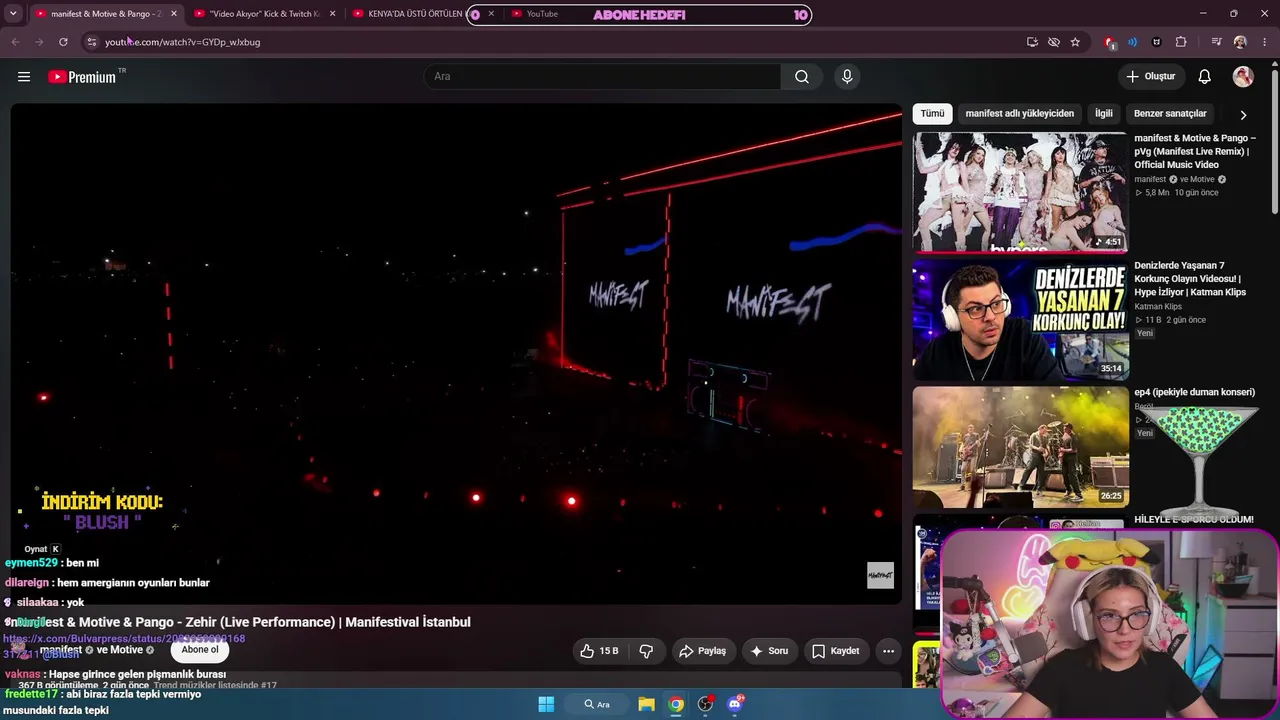The width and height of the screenshot is (1280, 720).
Task: Subscribe with the "Abone ol" button
Action: (200, 650)
